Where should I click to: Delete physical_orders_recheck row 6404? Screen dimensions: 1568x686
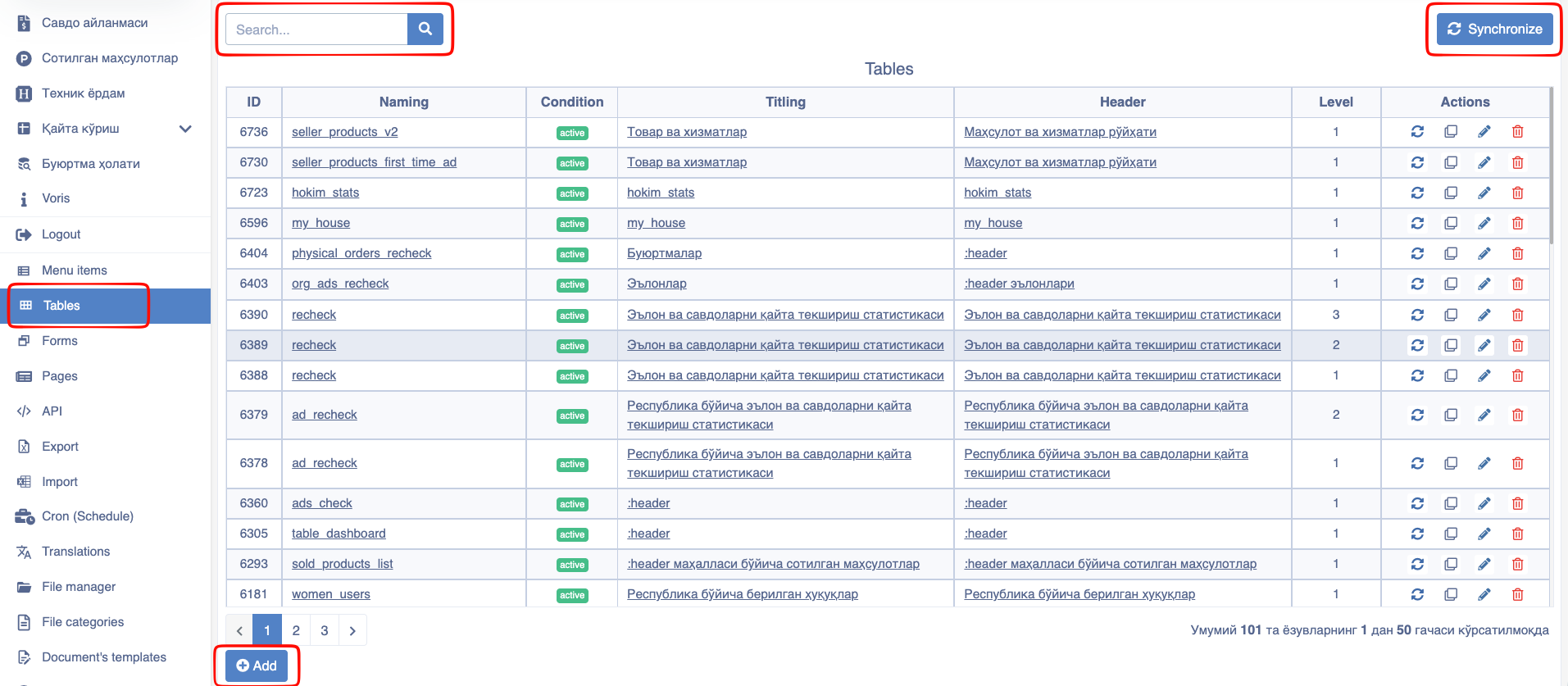[x=1517, y=253]
